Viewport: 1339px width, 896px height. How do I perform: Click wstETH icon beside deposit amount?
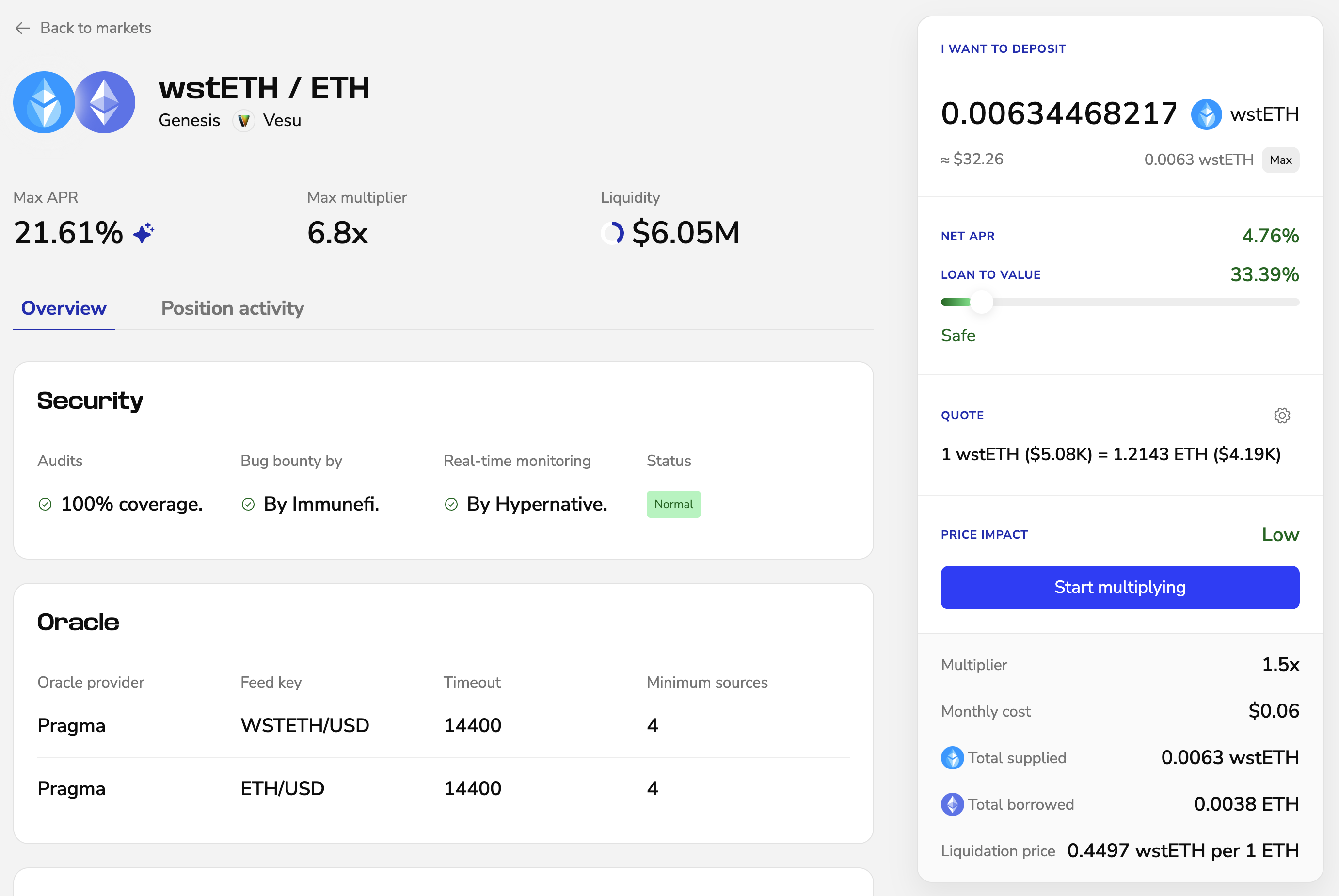(1206, 114)
